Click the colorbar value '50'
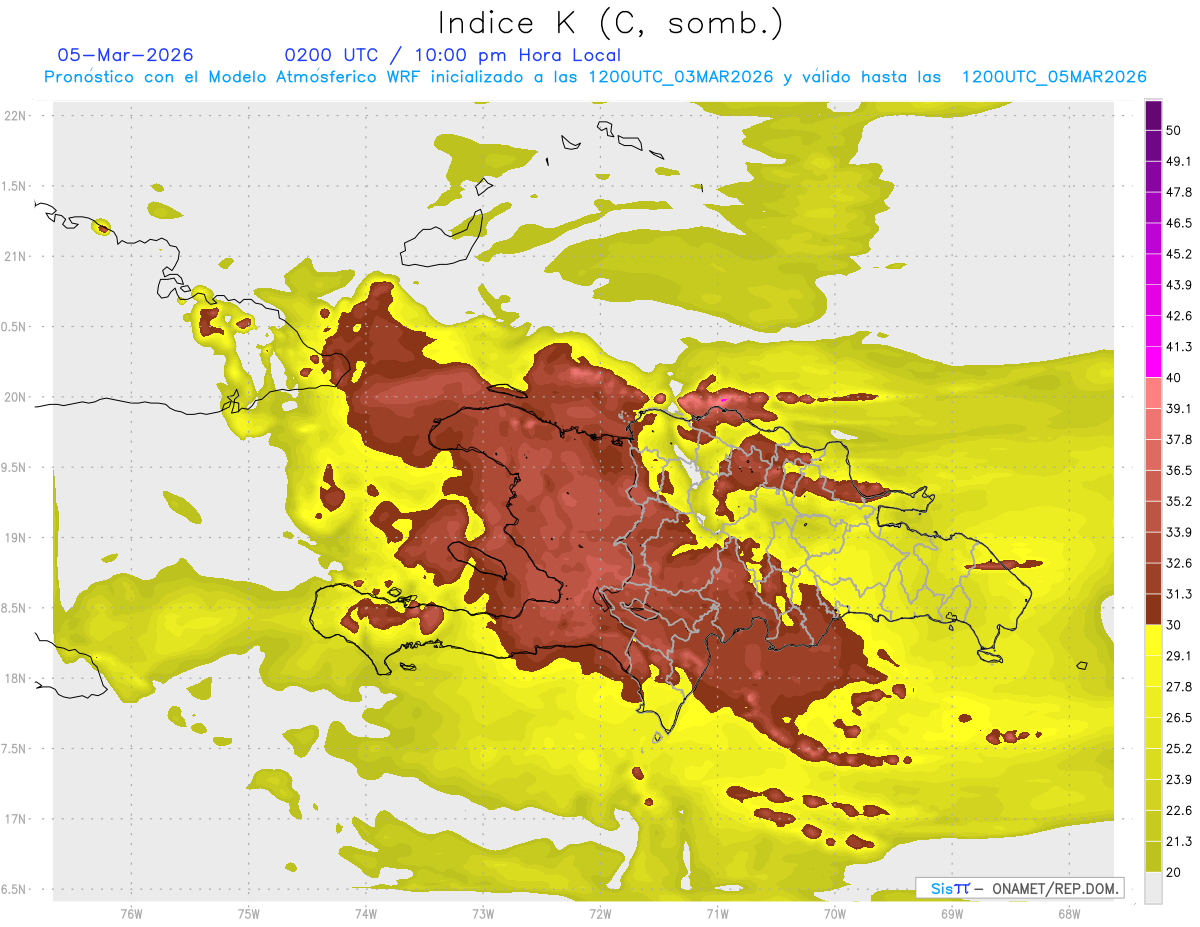This screenshot has width=1200, height=927. pos(1174,130)
